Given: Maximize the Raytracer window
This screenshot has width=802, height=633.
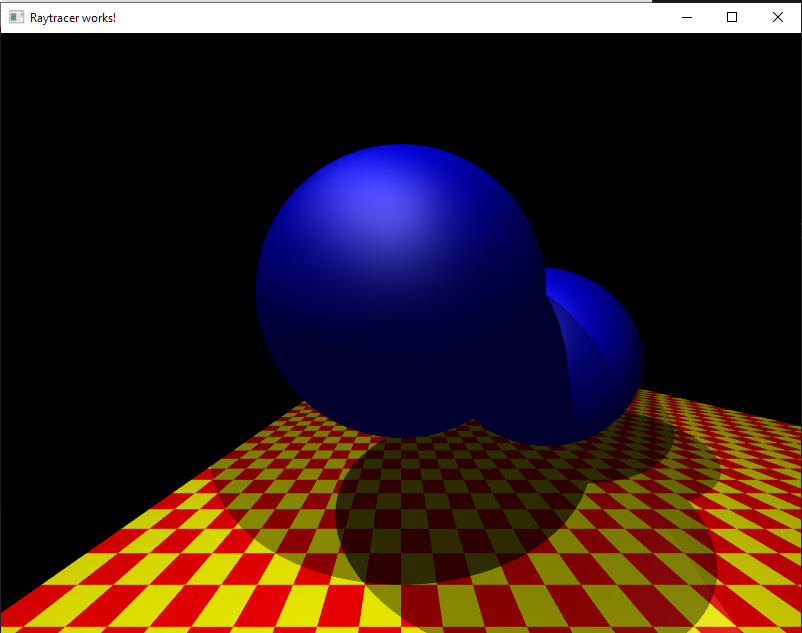Looking at the screenshot, I should pos(731,17).
